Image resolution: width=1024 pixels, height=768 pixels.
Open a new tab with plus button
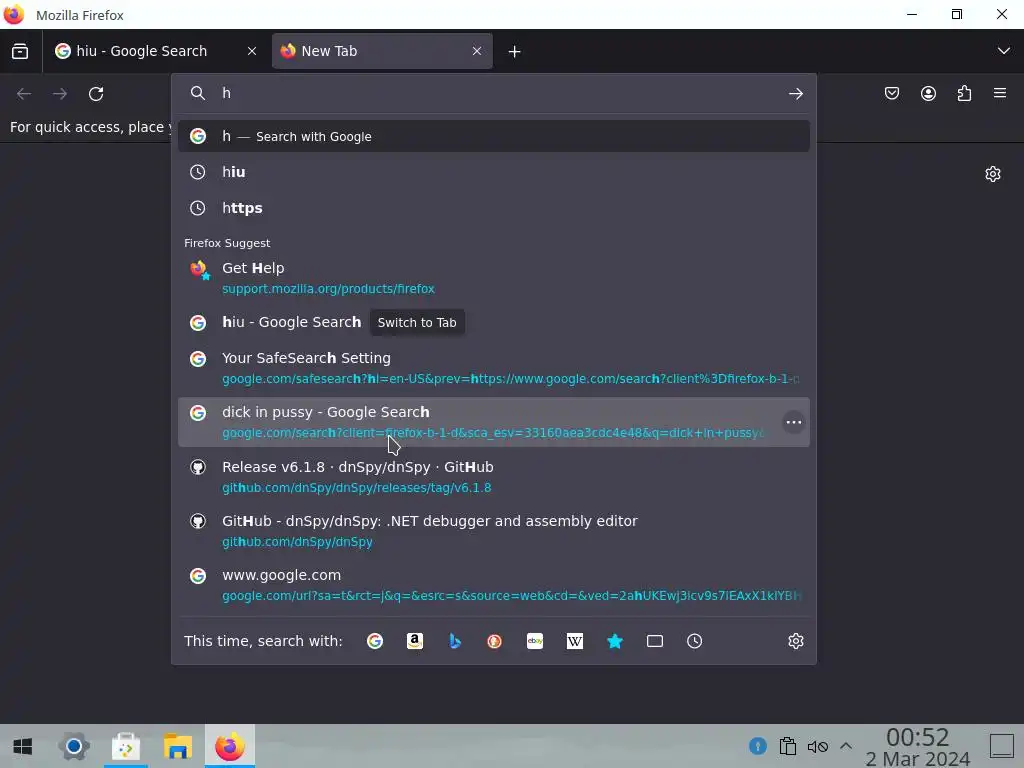pos(515,52)
